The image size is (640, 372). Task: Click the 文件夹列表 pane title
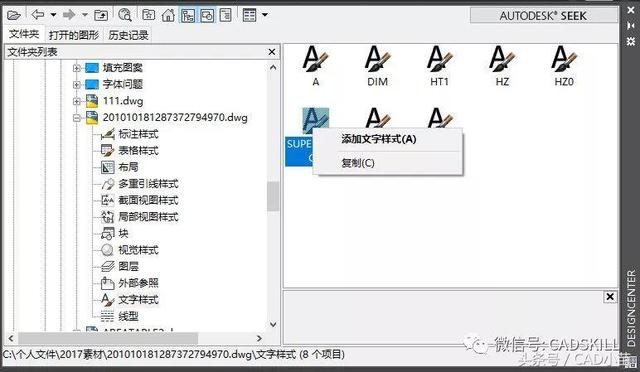32,52
